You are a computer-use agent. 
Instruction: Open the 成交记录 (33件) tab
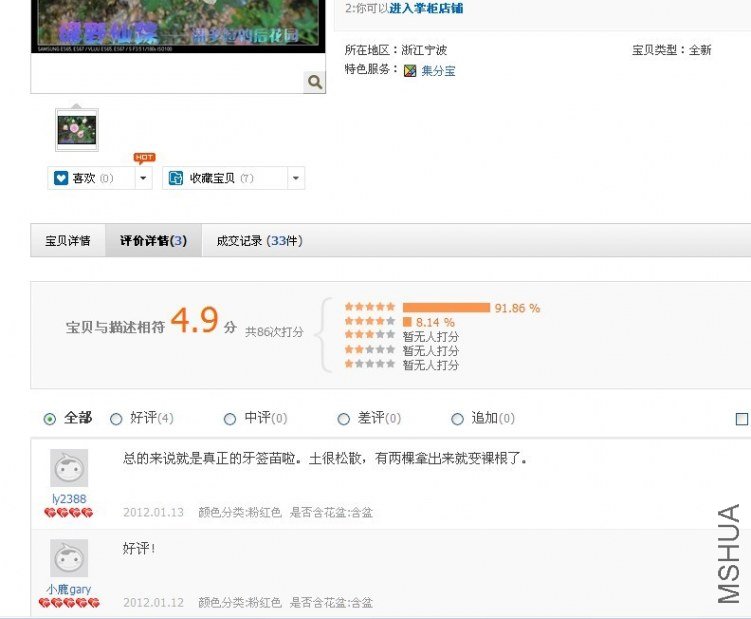pos(259,241)
